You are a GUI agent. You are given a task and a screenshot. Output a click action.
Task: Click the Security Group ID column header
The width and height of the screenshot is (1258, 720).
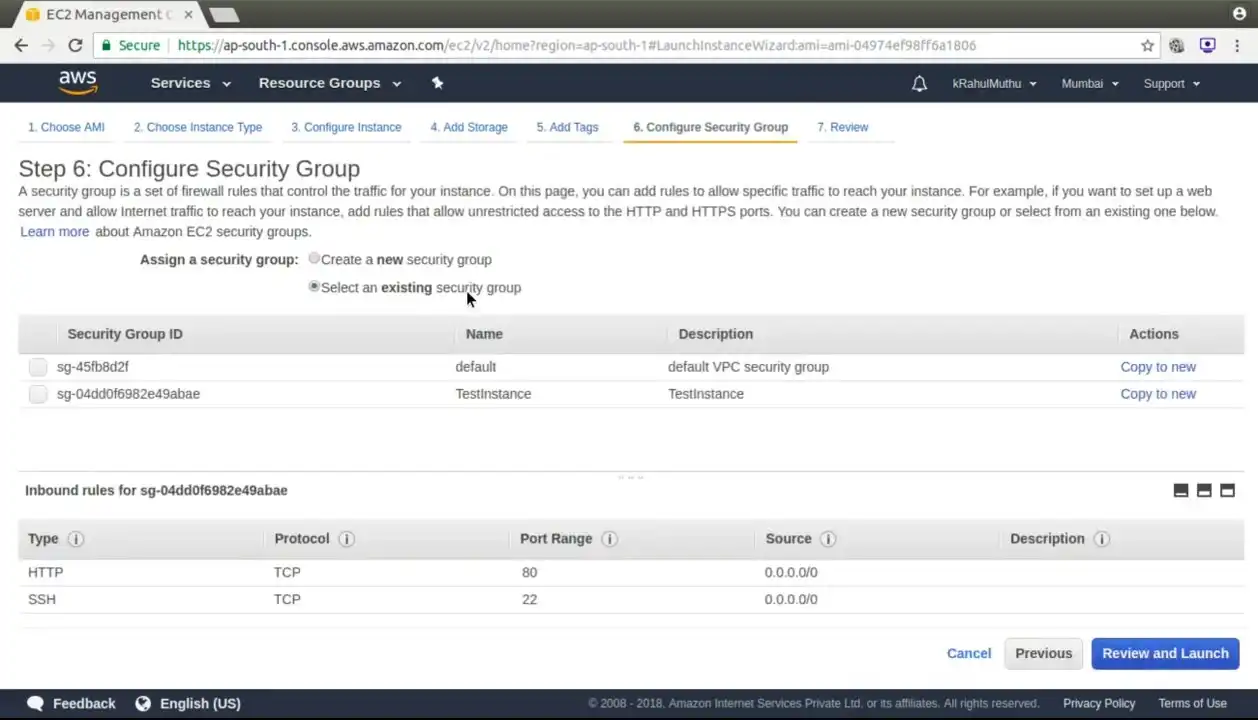(x=125, y=334)
